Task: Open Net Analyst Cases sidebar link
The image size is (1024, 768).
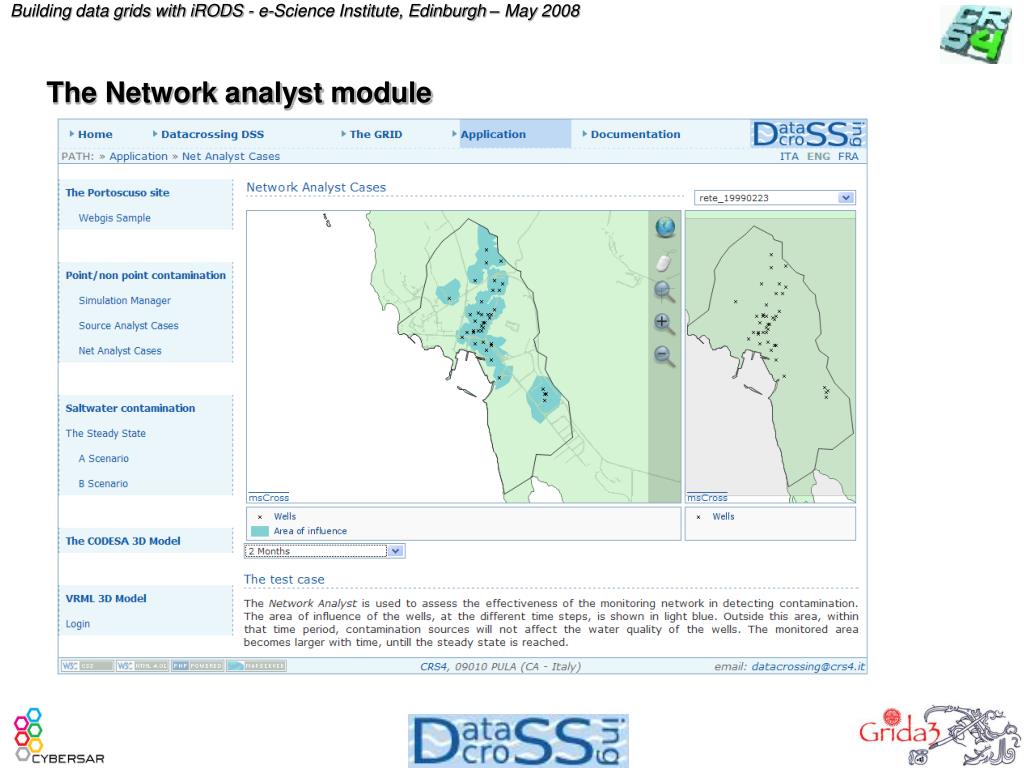Action: (x=120, y=351)
